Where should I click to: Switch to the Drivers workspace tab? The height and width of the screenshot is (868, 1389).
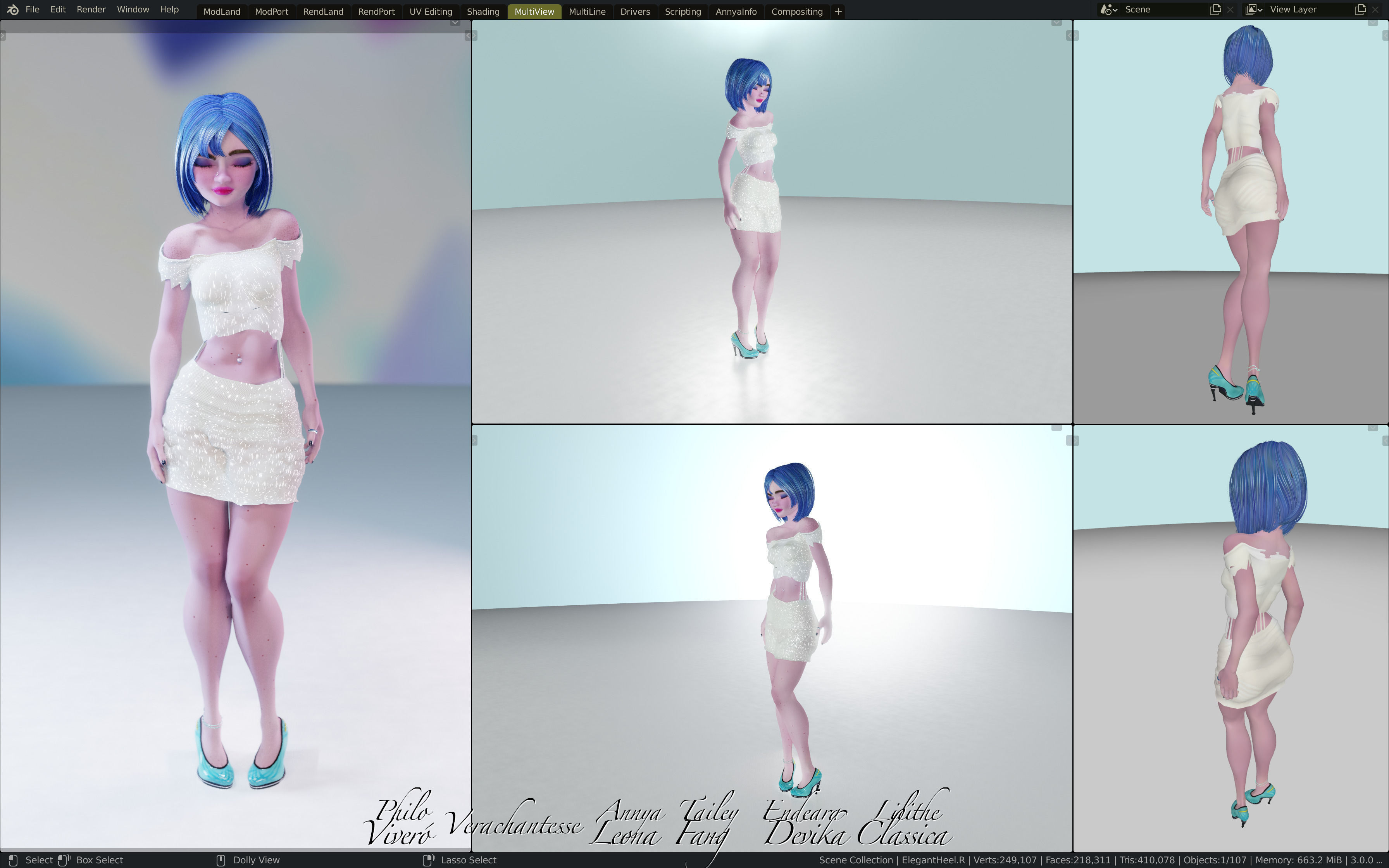(635, 12)
